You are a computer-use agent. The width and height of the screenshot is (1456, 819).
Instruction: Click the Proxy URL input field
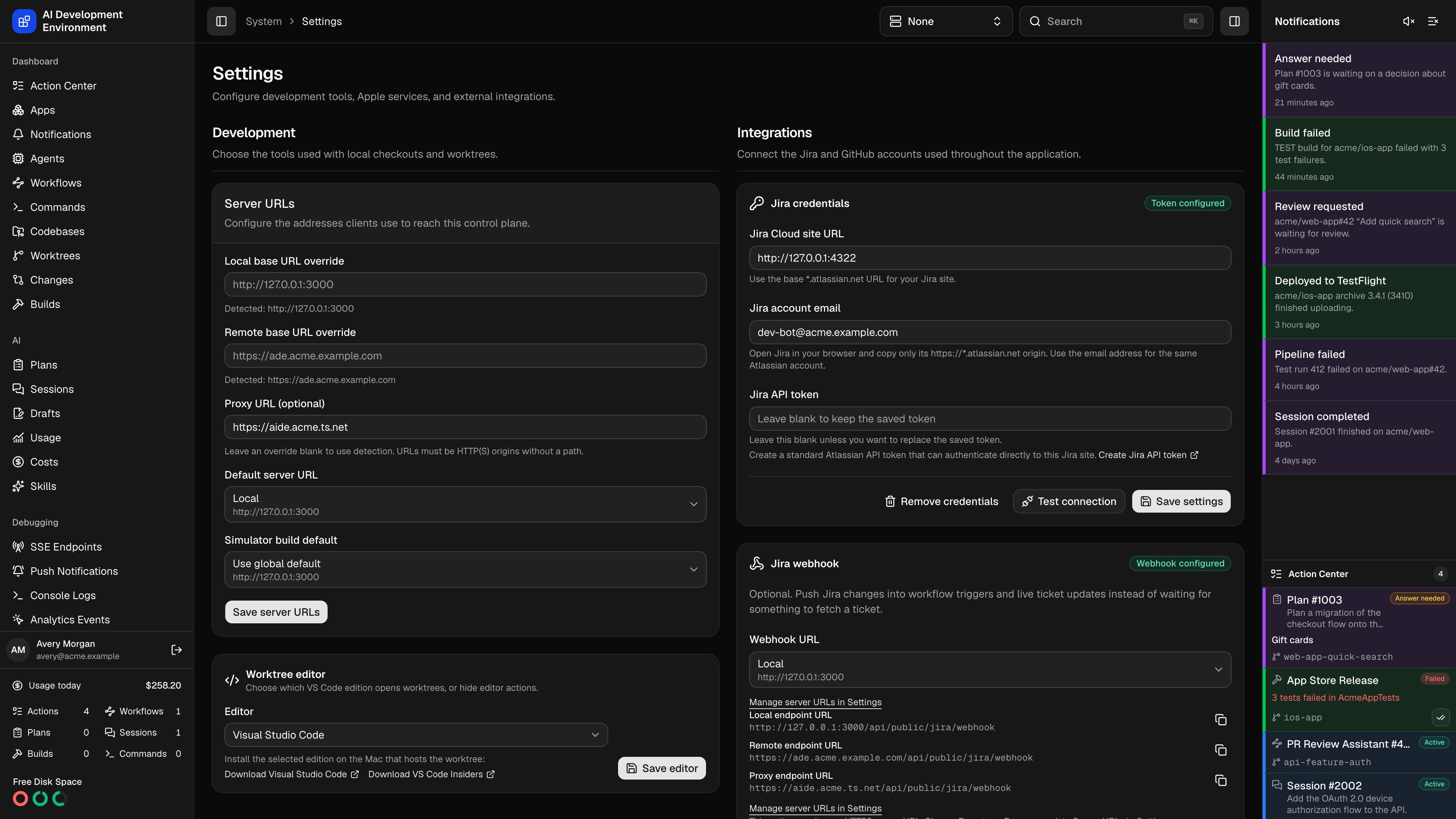465,427
